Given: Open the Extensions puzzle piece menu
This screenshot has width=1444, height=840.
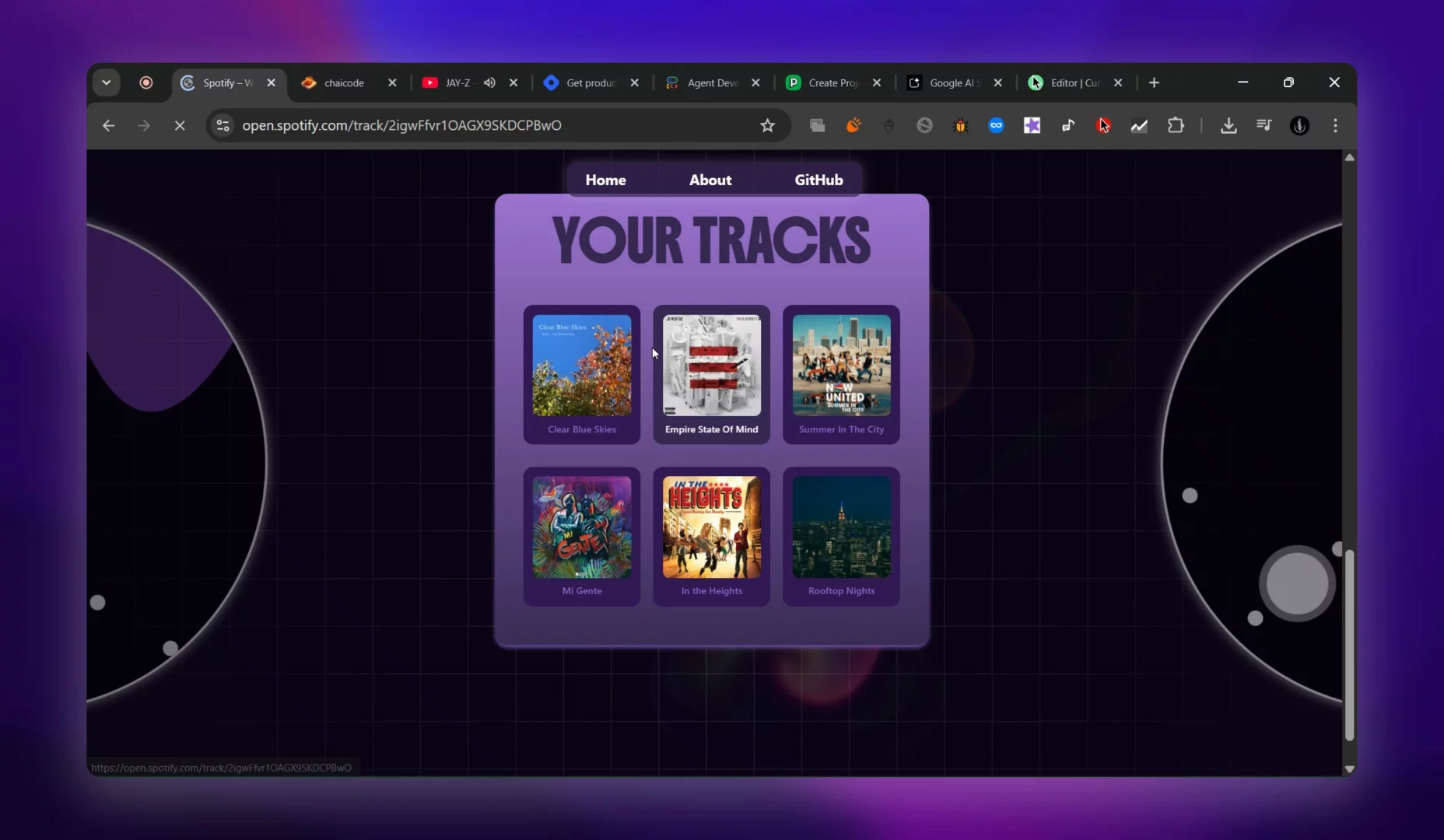Looking at the screenshot, I should point(1176,125).
